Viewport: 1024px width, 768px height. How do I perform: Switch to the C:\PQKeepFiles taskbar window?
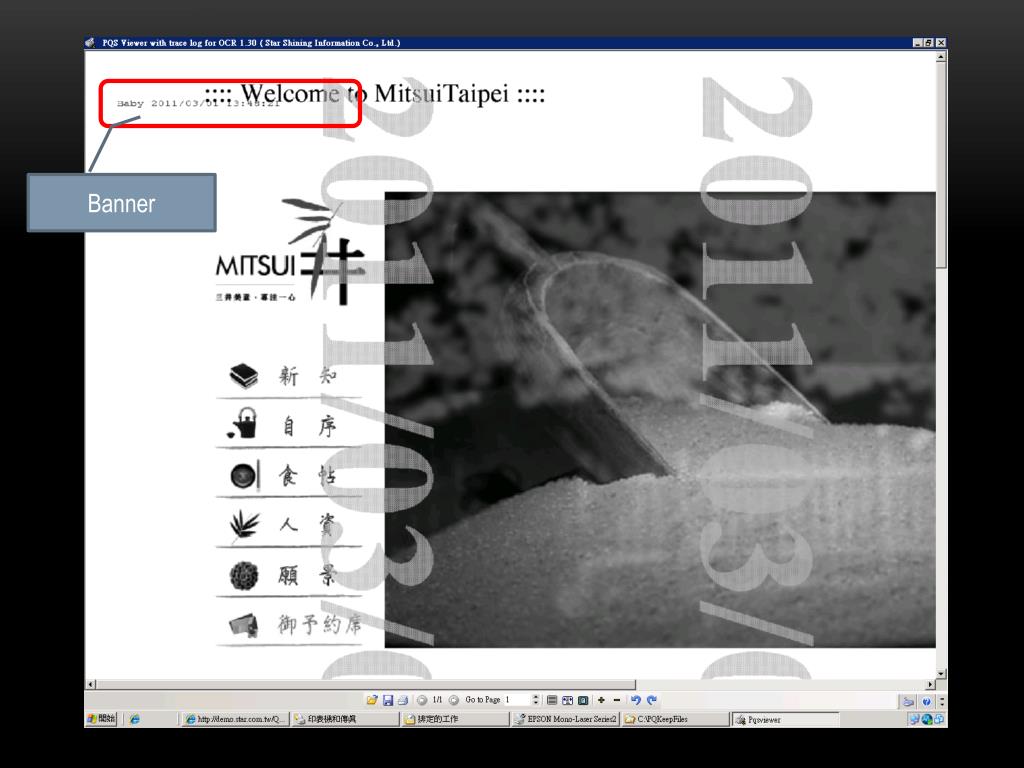[675, 719]
